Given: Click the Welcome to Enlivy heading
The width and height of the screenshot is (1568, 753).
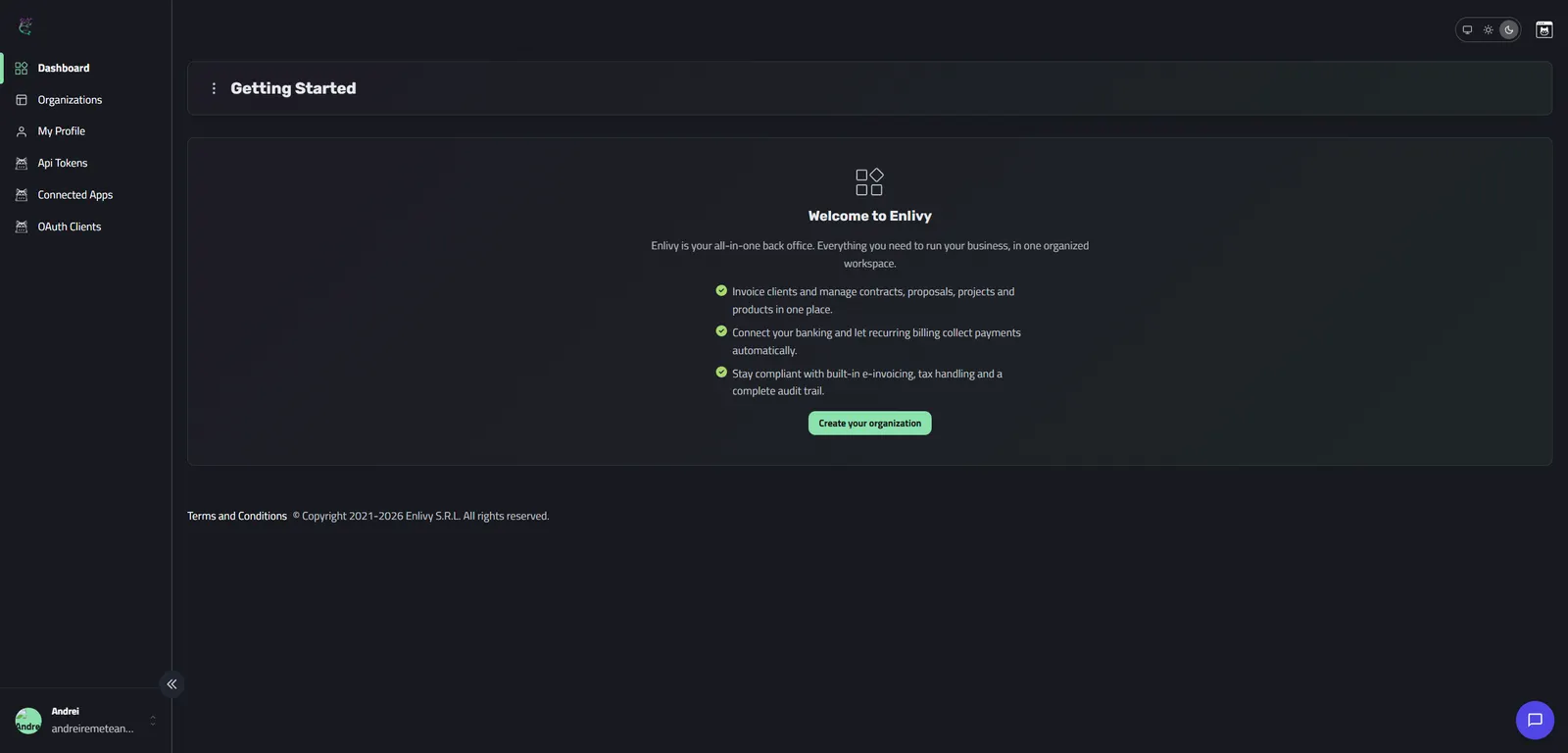Looking at the screenshot, I should click(869, 216).
